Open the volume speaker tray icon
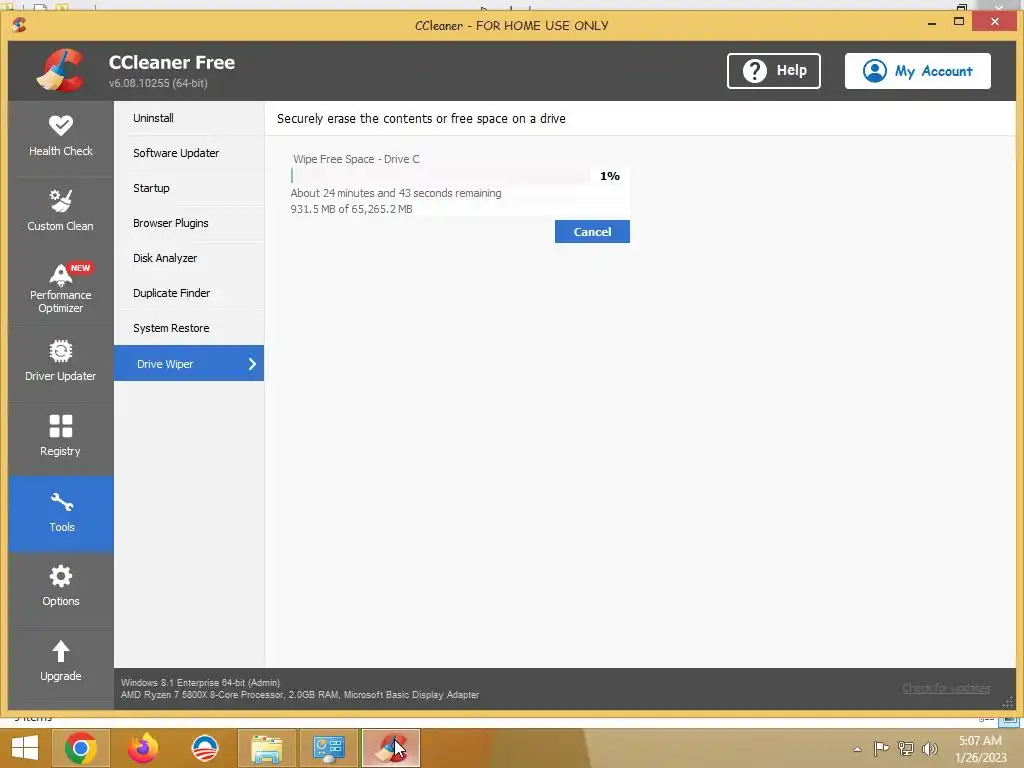 [930, 748]
